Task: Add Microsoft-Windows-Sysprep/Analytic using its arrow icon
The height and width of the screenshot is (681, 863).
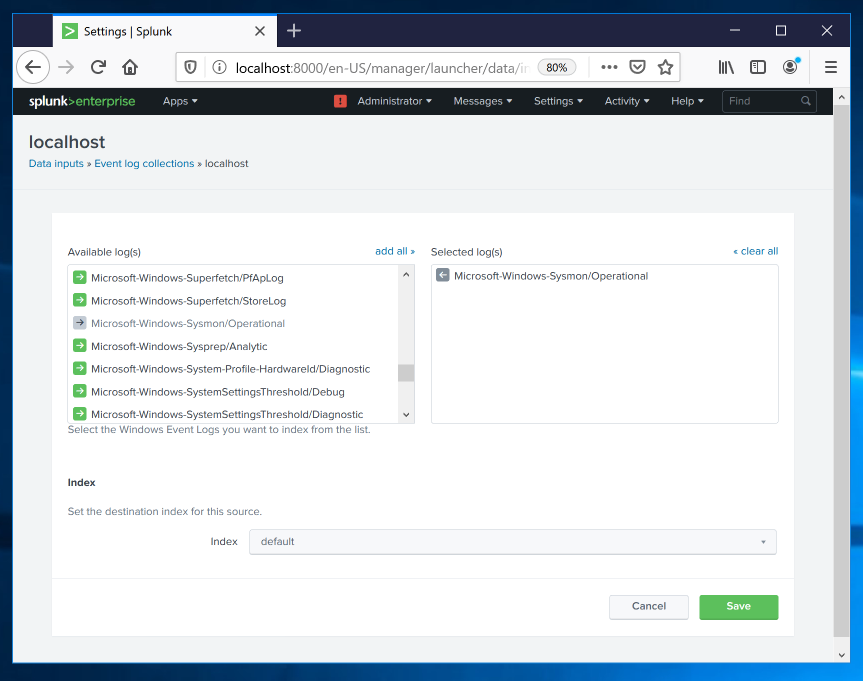Action: point(80,346)
